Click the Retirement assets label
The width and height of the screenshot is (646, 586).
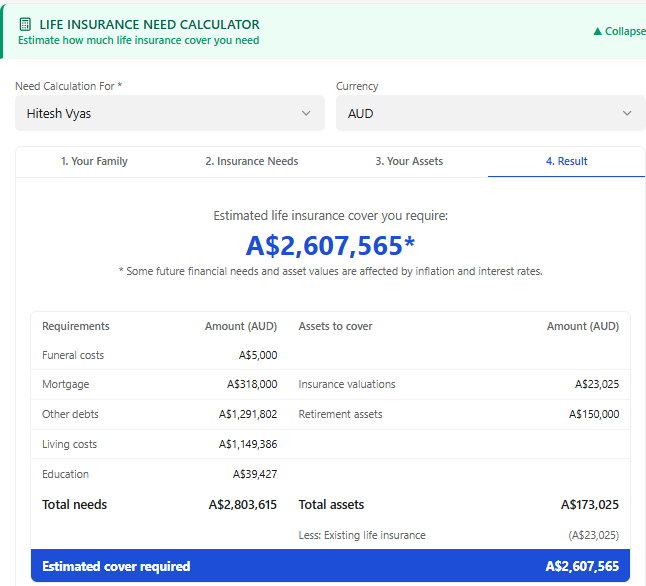[x=340, y=414]
